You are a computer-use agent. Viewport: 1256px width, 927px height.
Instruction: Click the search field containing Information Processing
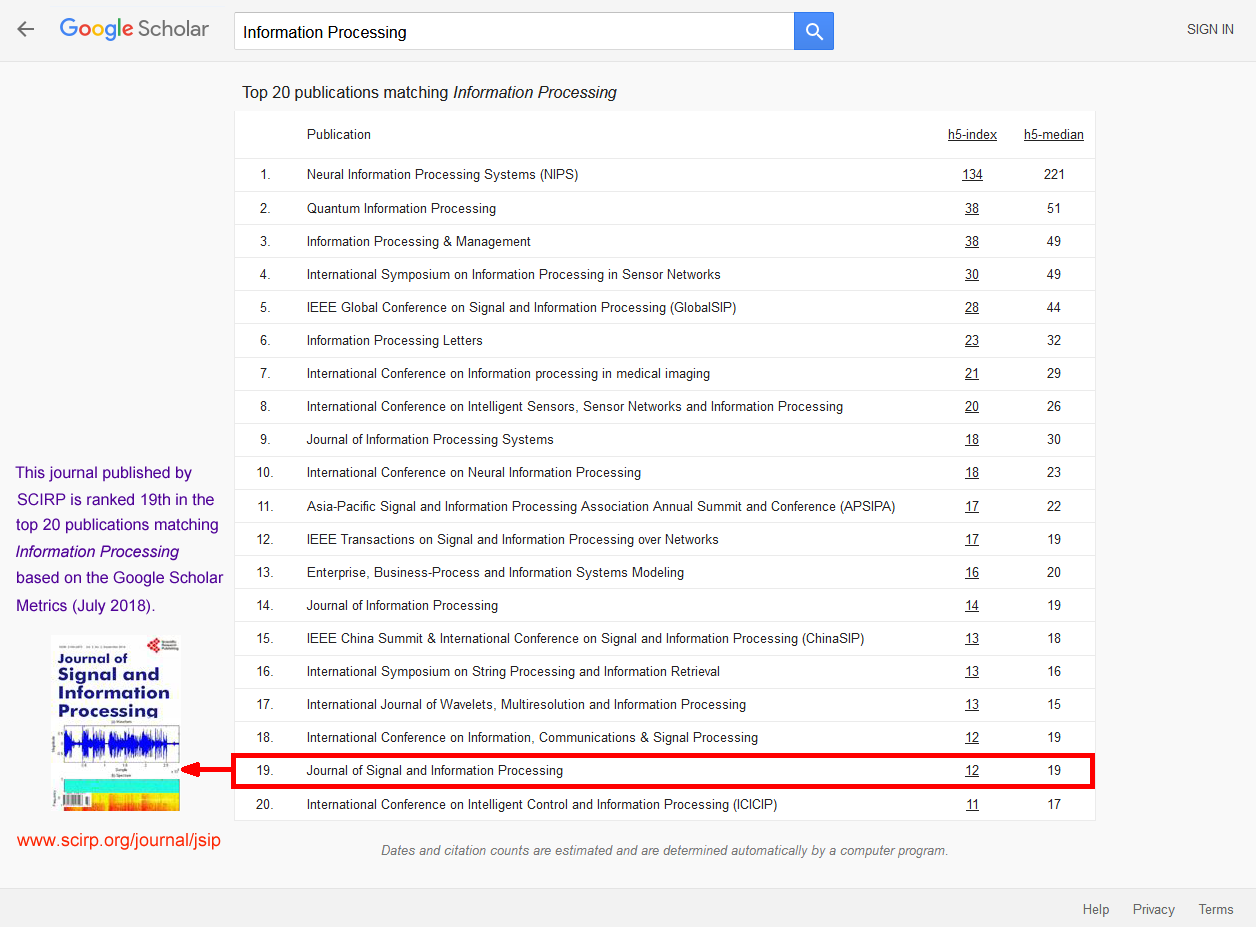(514, 32)
